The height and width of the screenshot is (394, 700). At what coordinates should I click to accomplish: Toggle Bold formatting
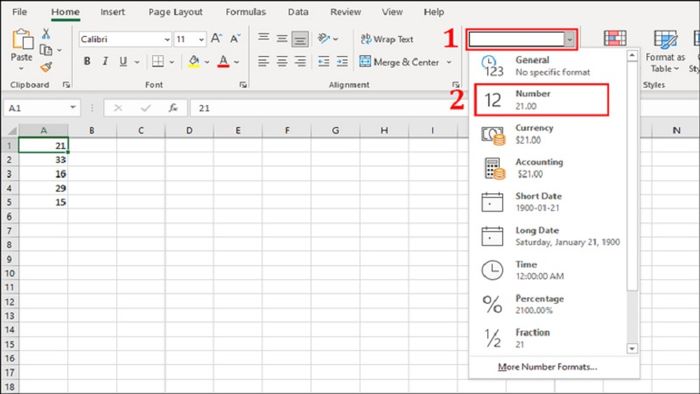coord(87,61)
